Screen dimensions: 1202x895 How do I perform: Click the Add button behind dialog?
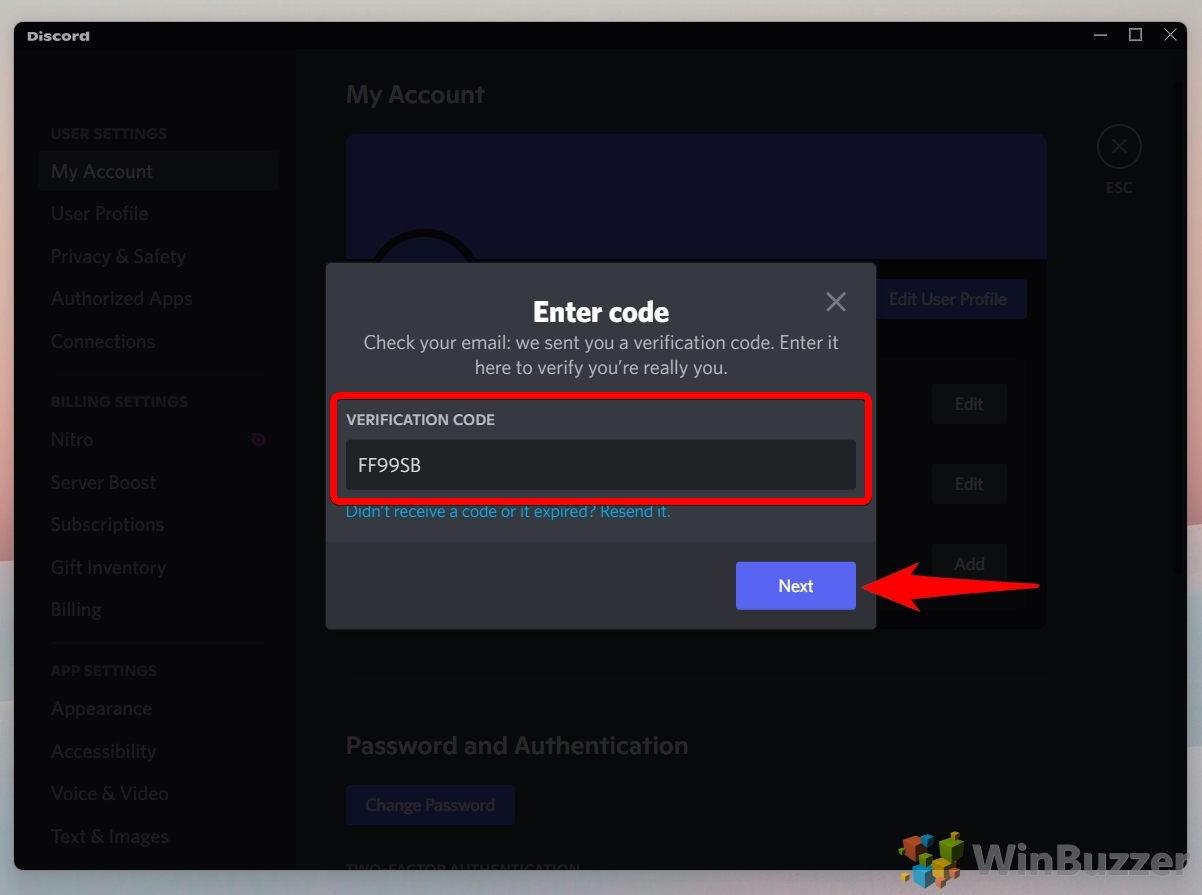[969, 564]
